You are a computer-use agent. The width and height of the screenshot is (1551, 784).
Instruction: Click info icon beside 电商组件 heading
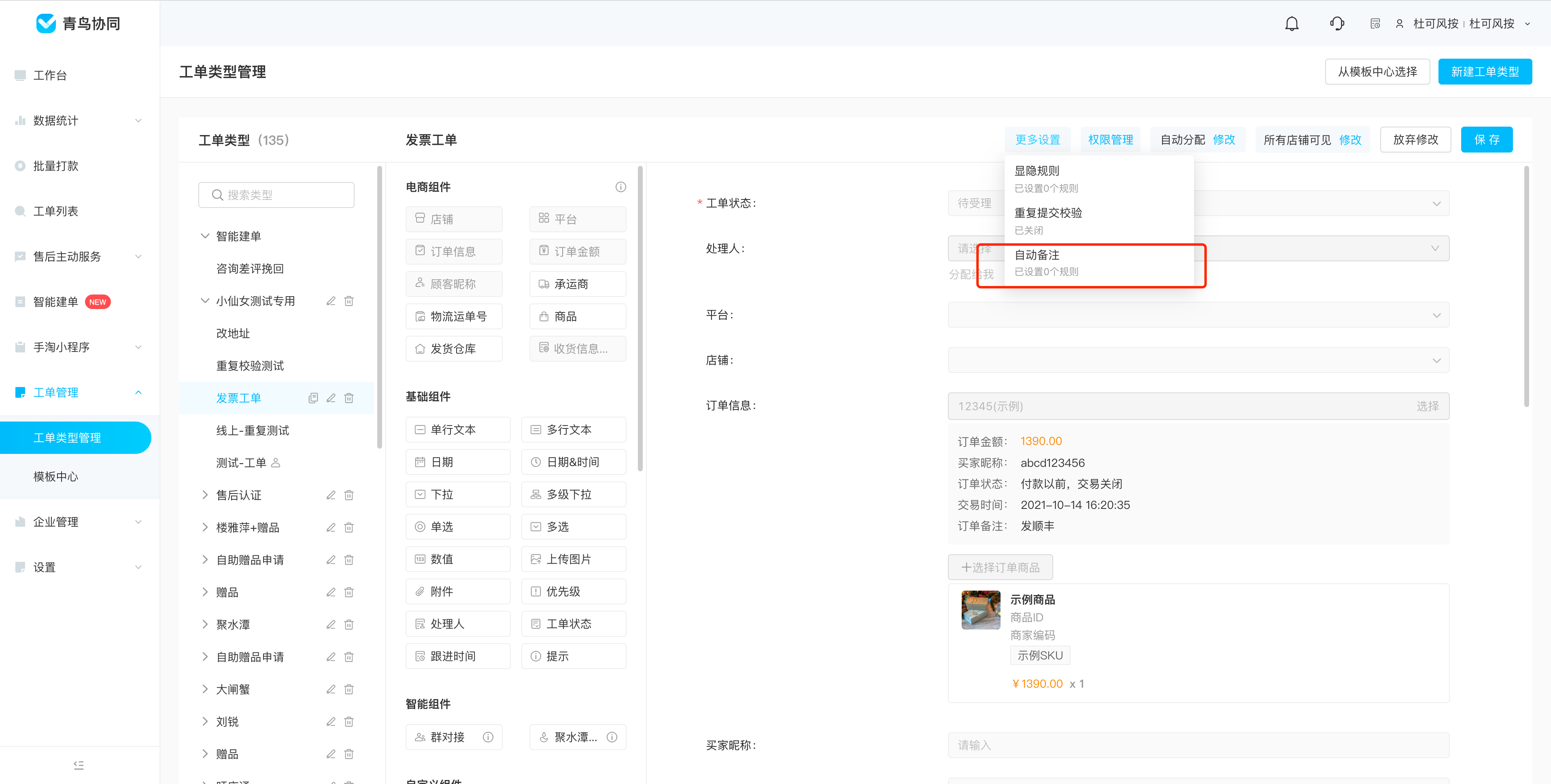tap(621, 187)
